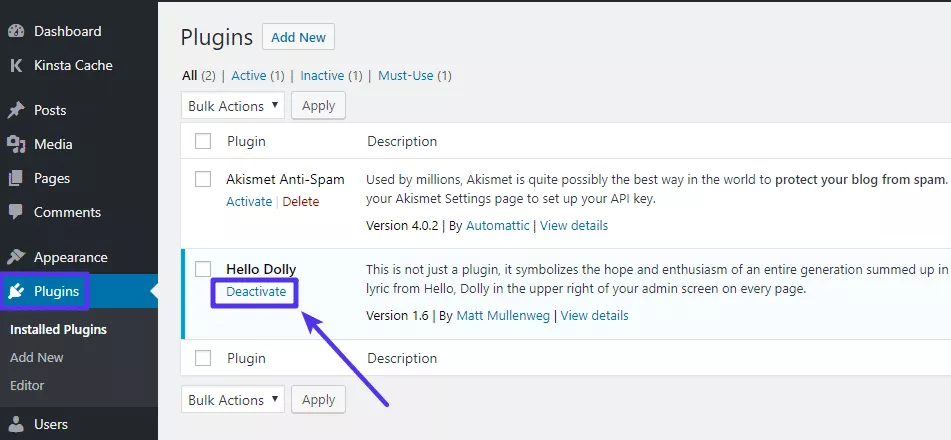Deactivate the Hello Dolly plugin
The image size is (951, 440).
[x=256, y=292]
